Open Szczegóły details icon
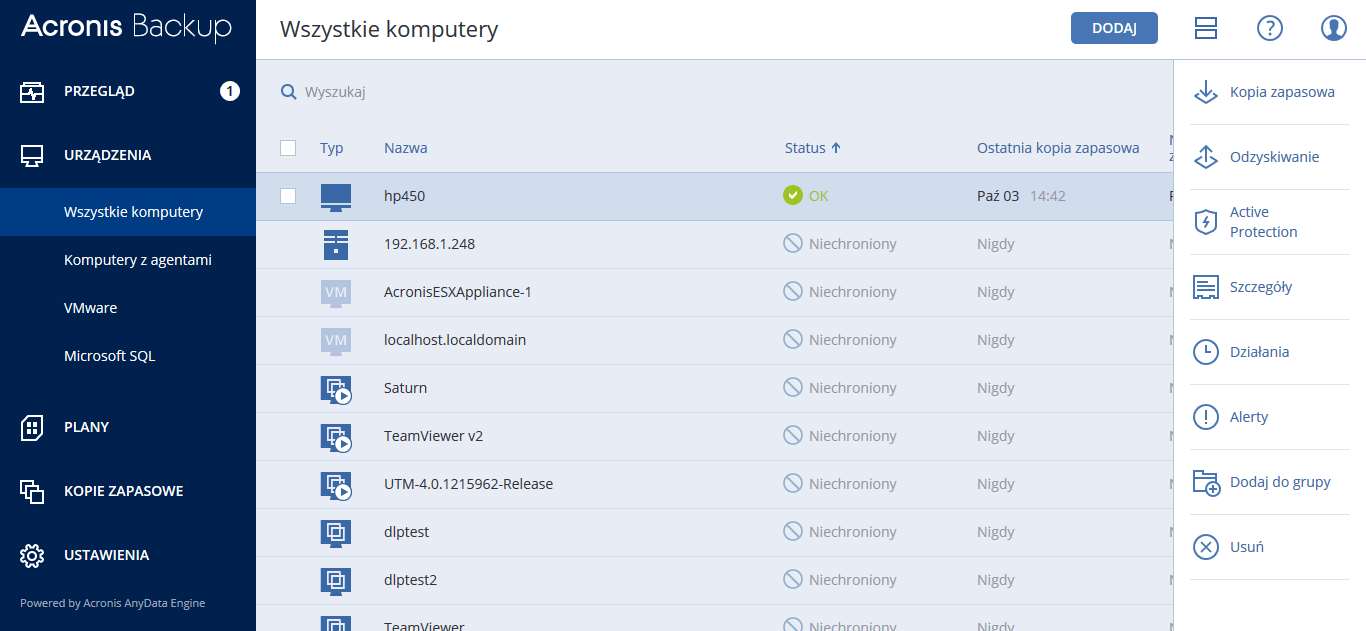The height and width of the screenshot is (631, 1366). [x=1206, y=287]
